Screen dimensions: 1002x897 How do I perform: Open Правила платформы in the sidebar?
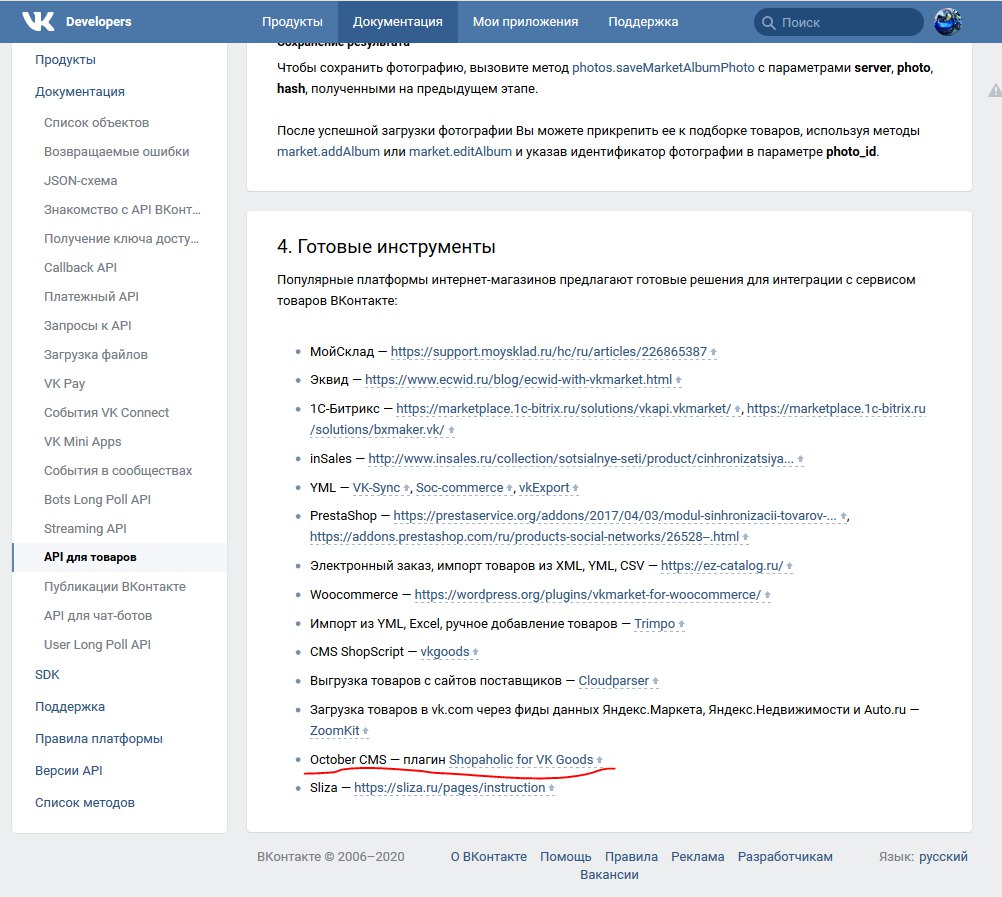[x=99, y=739]
